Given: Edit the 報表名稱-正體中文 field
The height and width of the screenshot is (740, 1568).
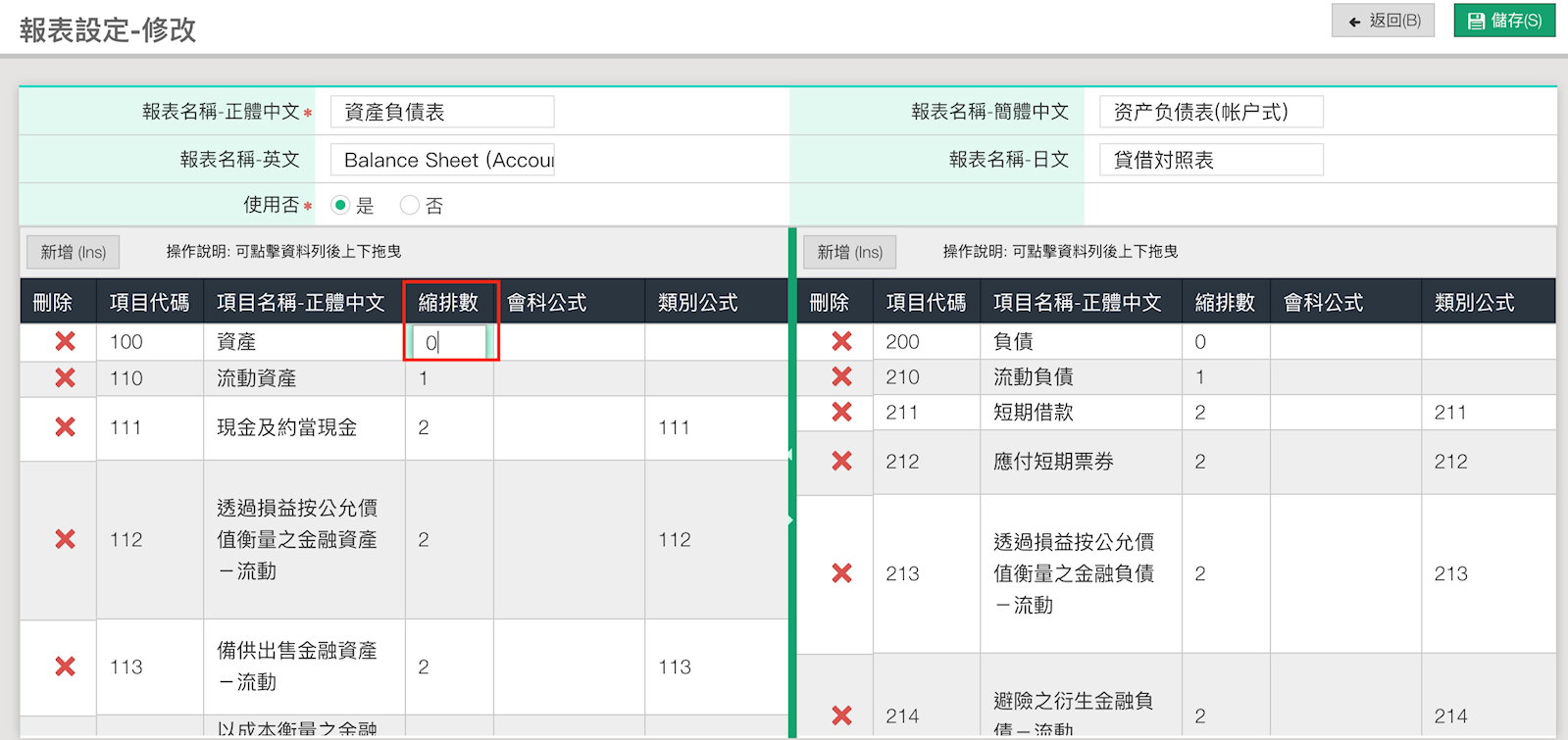Looking at the screenshot, I should (442, 112).
